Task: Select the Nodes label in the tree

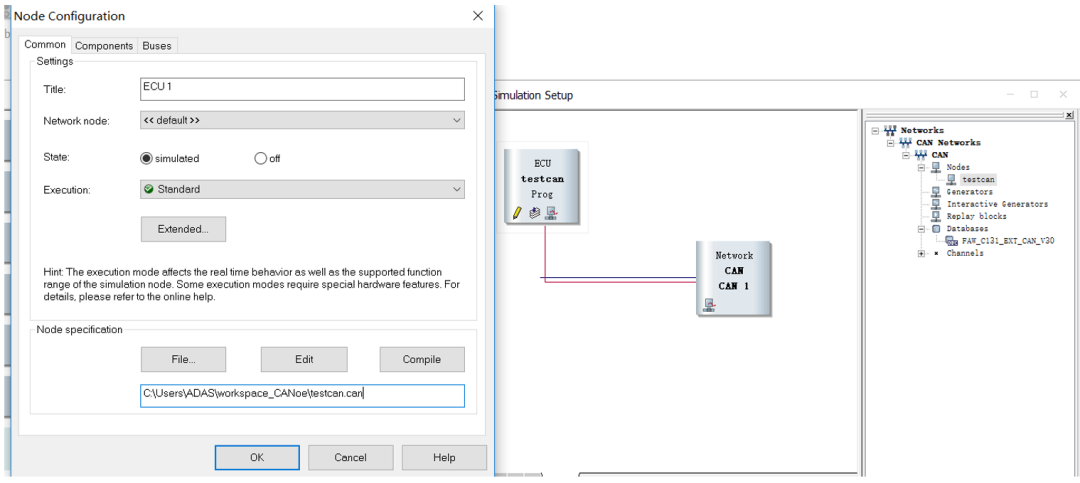Action: tap(957, 167)
